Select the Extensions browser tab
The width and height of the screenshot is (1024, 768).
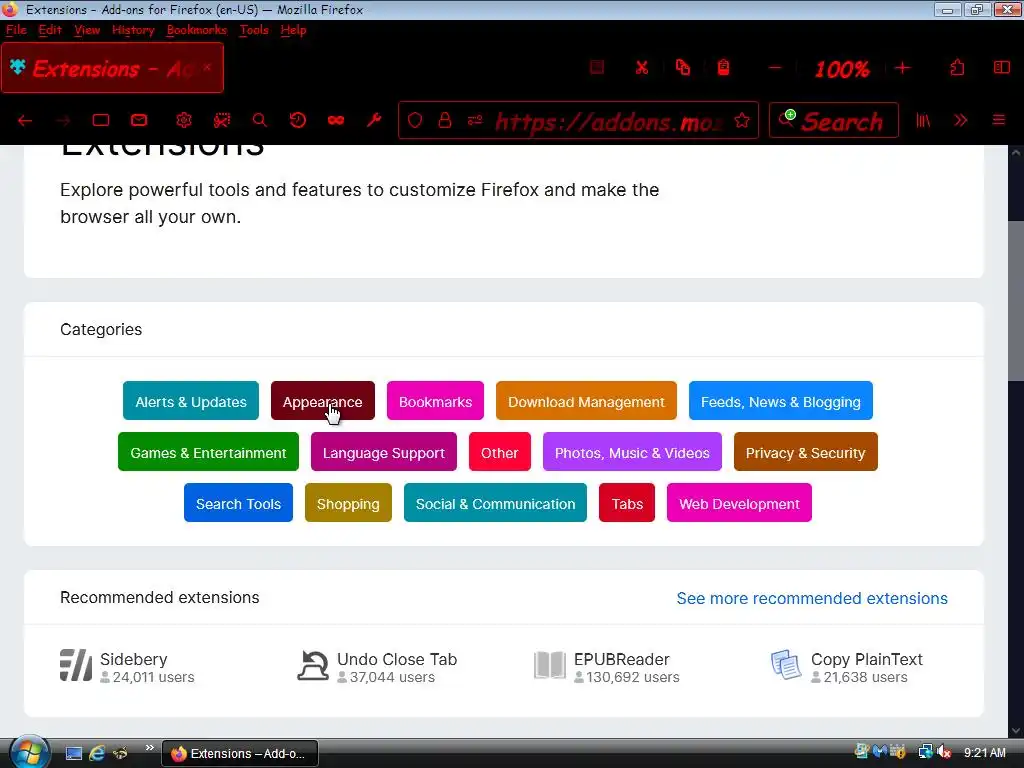(x=112, y=68)
